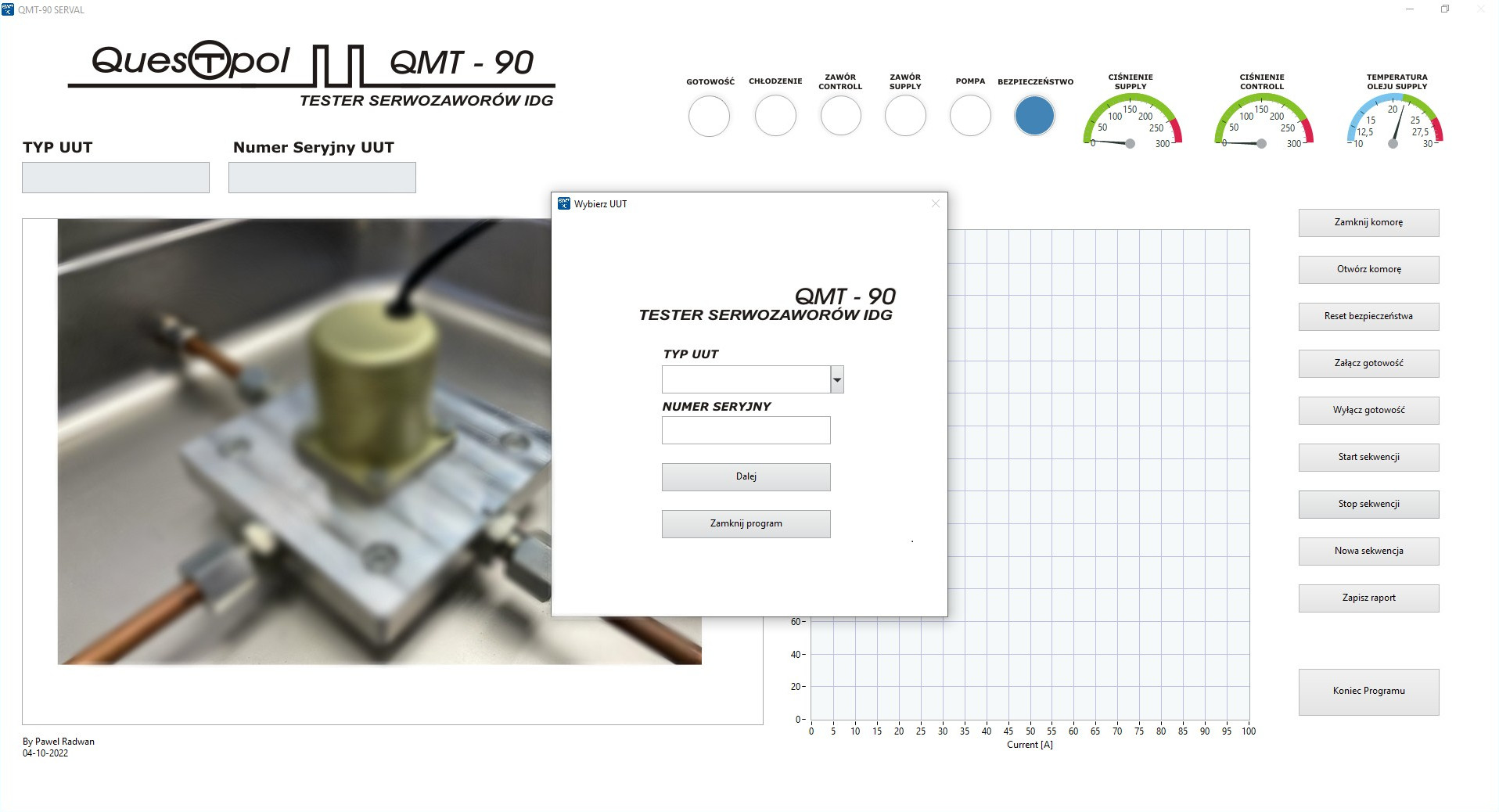Click the Wyłącz gotowość button
This screenshot has width=1499, height=812.
click(x=1368, y=411)
